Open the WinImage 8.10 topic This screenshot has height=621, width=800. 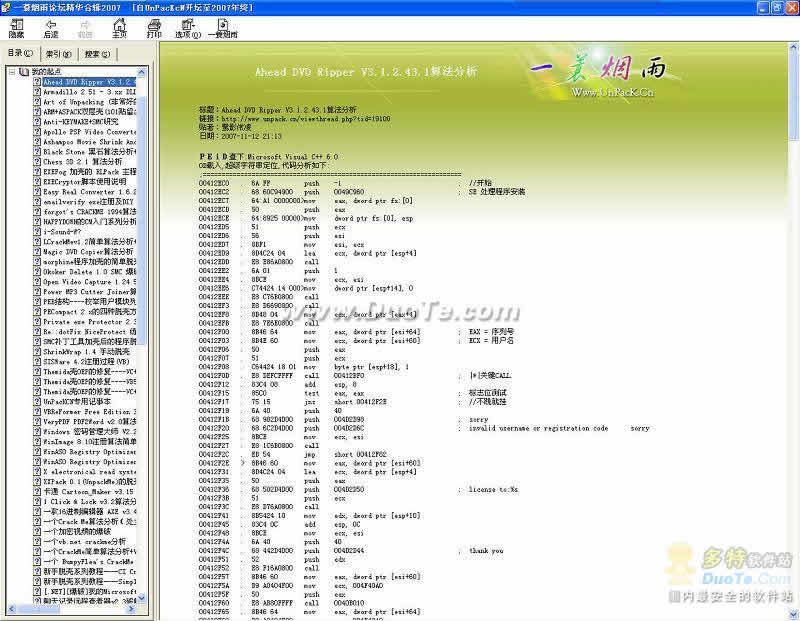point(89,441)
